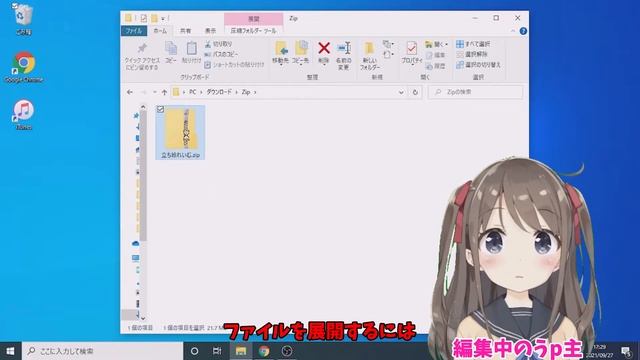Uncheck the zip file's selection checkbox
The width and height of the screenshot is (640, 360).
click(160, 109)
